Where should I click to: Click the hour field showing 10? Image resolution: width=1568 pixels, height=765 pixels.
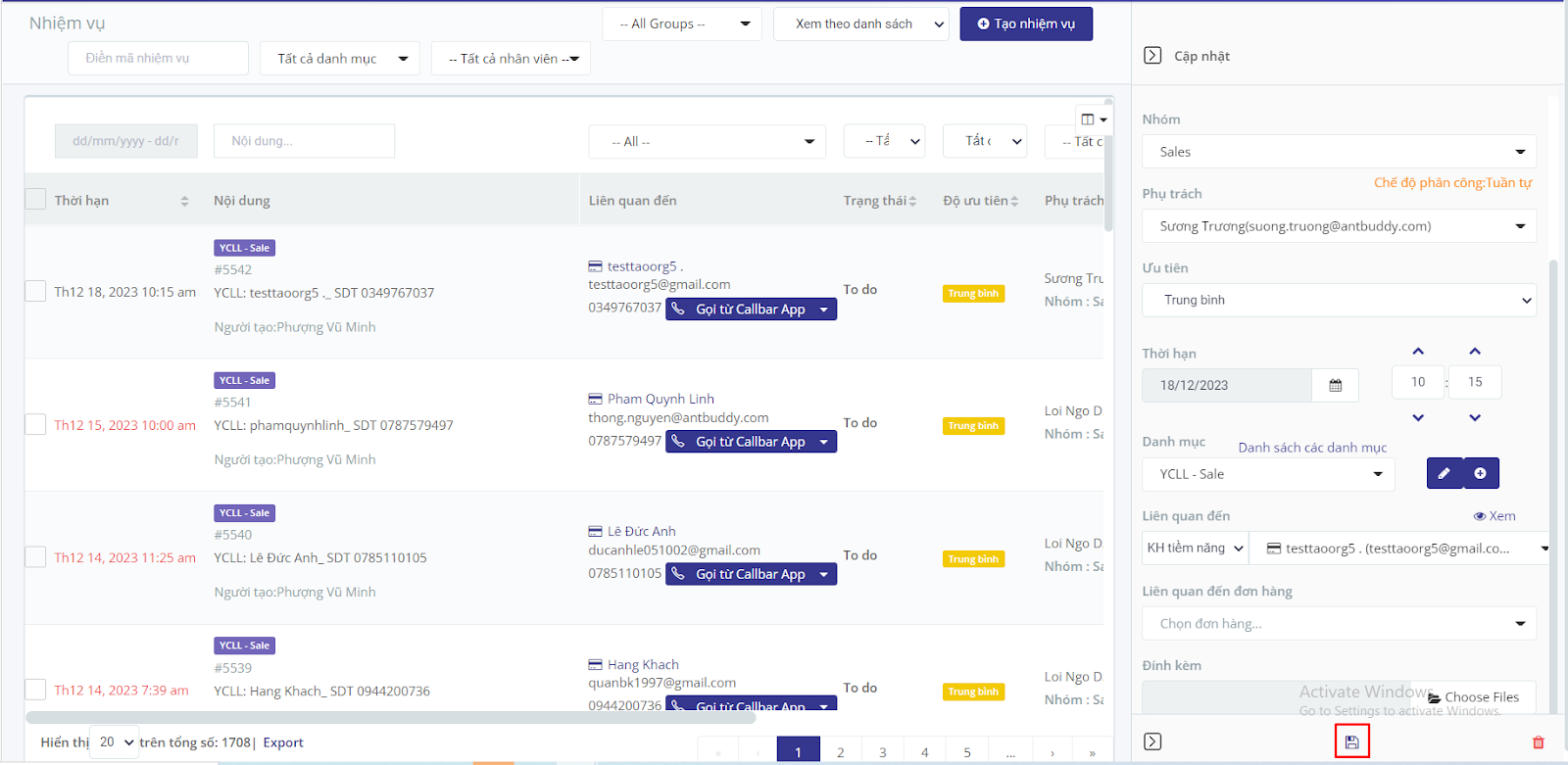[x=1418, y=382]
